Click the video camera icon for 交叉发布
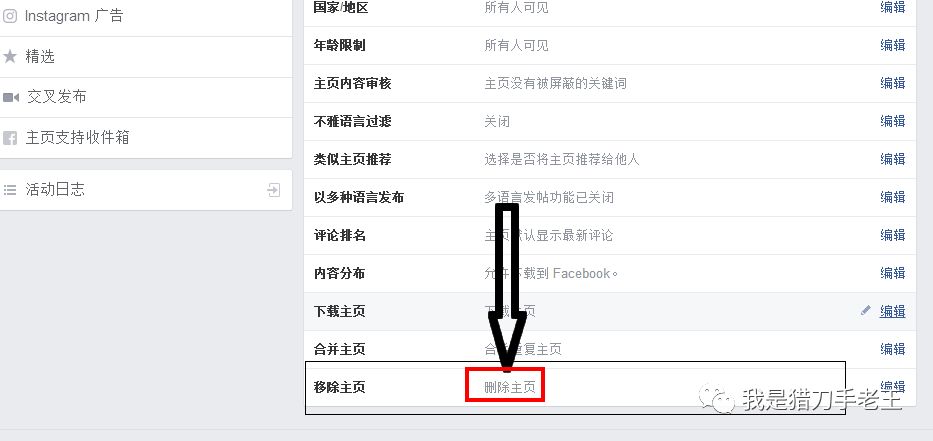 click(11, 97)
